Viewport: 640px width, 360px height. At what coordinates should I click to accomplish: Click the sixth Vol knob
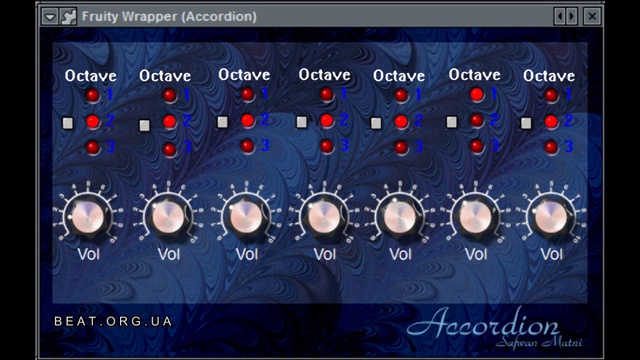pyautogui.click(x=476, y=217)
